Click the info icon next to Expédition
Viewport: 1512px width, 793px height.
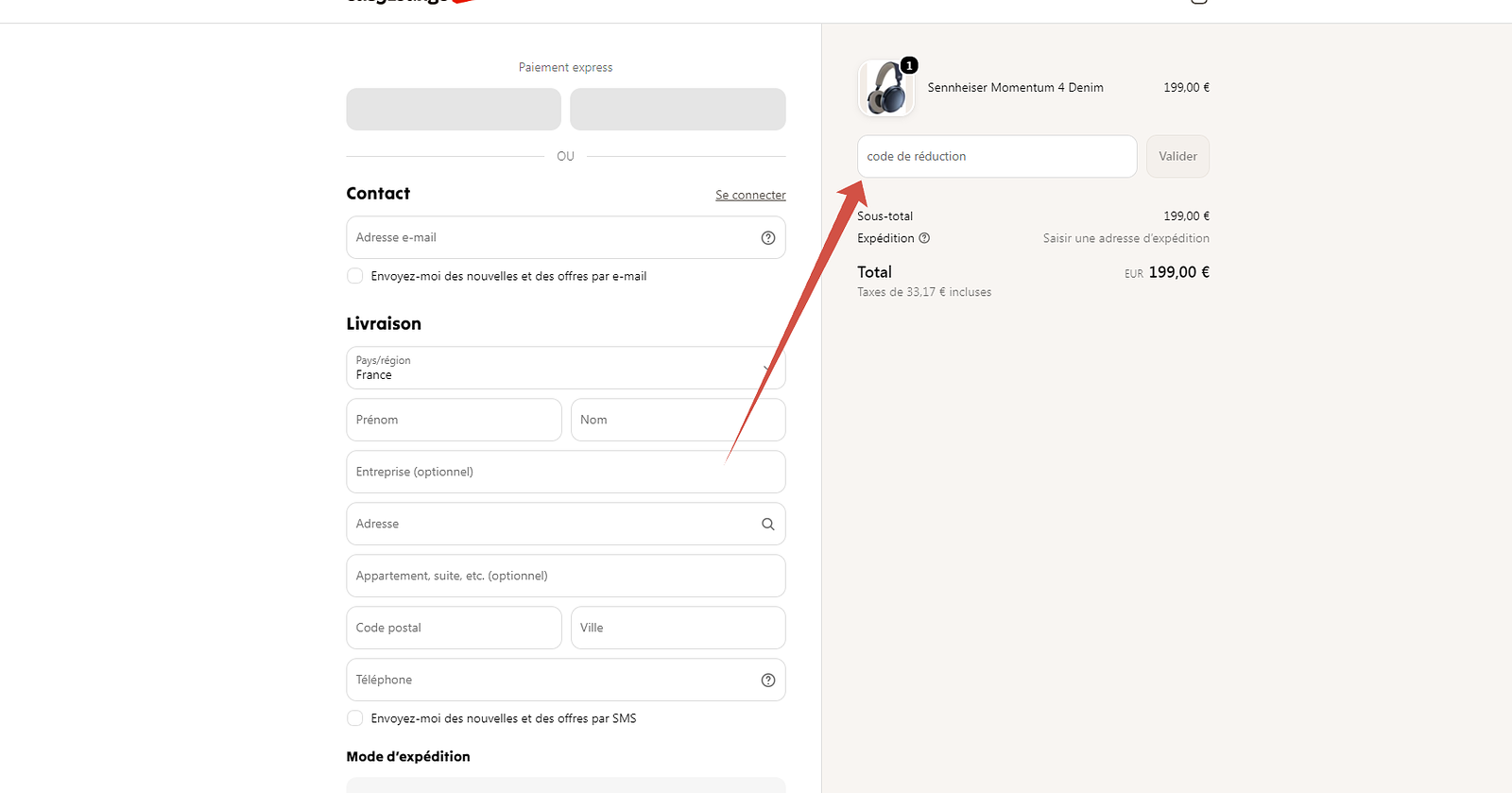point(924,238)
